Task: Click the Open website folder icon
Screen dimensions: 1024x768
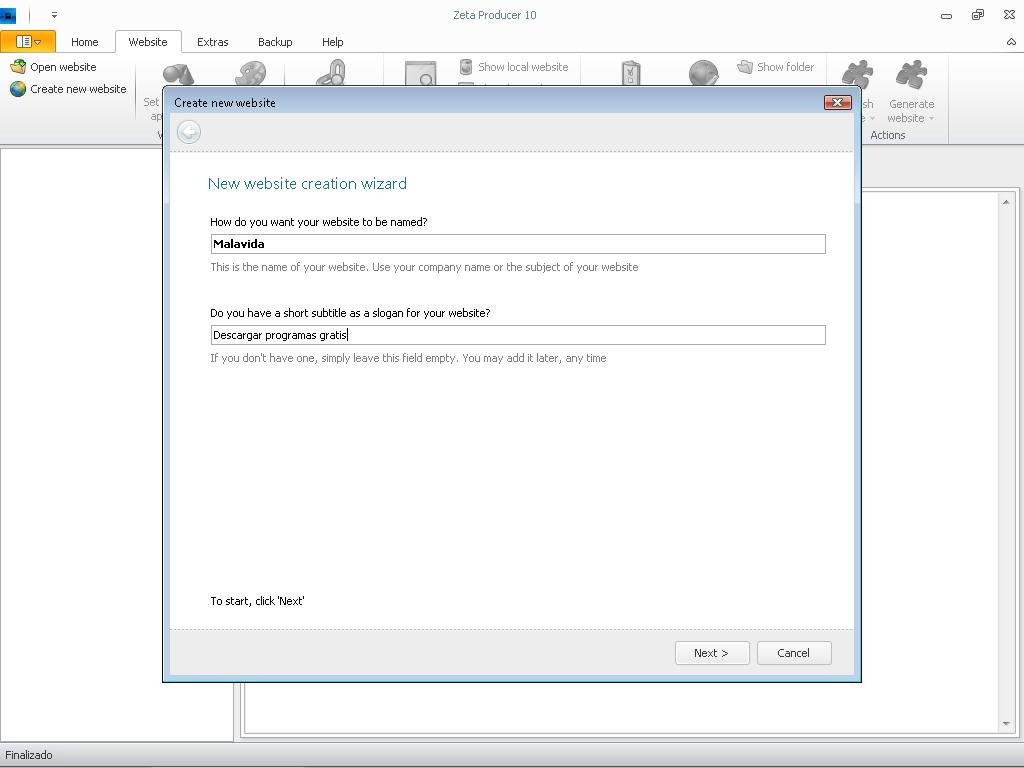Action: pos(18,67)
